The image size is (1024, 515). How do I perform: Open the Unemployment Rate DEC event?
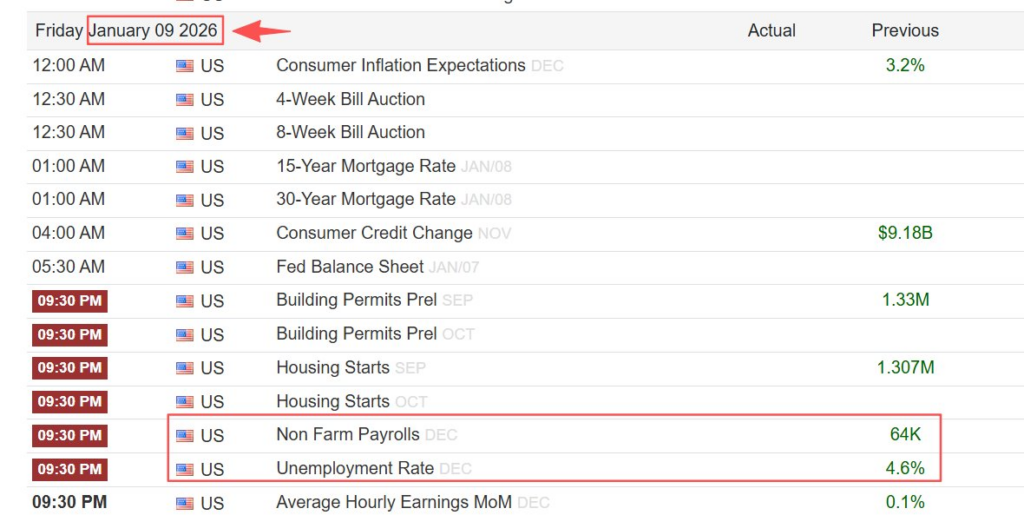pyautogui.click(x=355, y=468)
